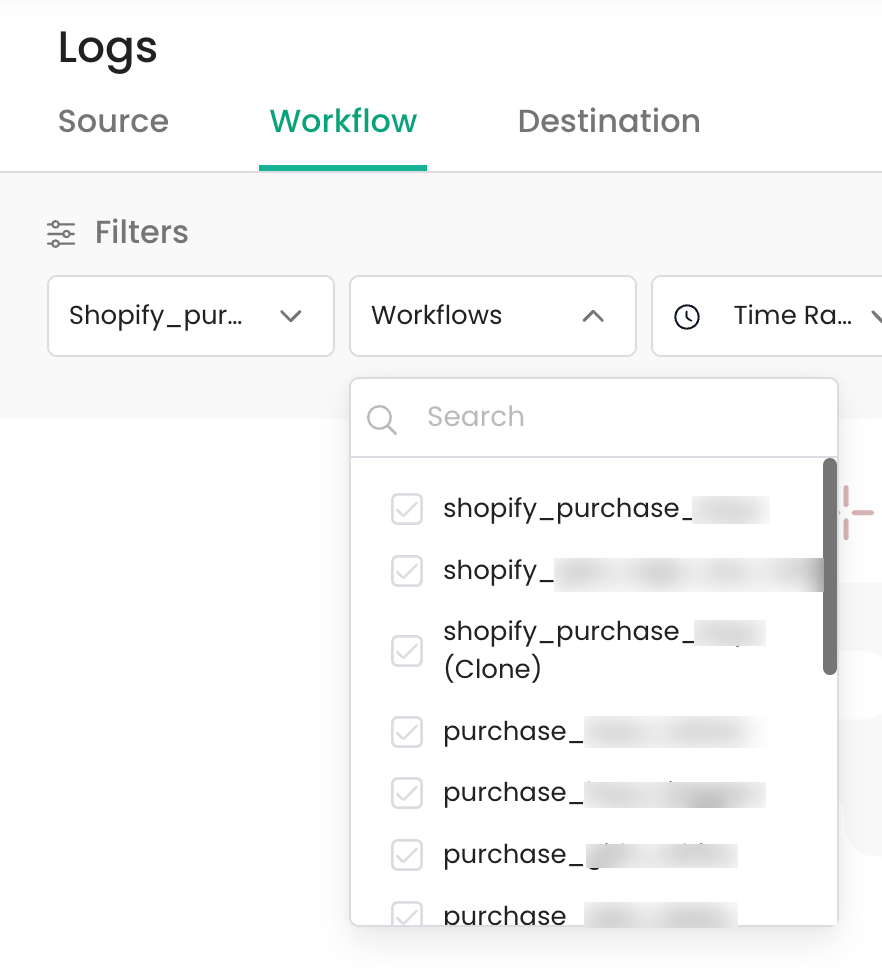The image size is (882, 980).
Task: Toggle the second checkbox in the workflow list
Action: [x=407, y=571]
